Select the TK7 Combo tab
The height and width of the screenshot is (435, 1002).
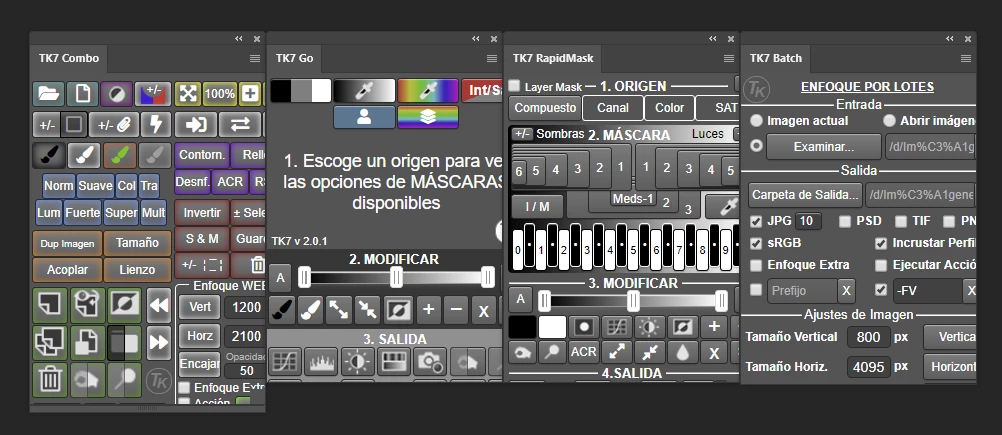coord(68,58)
